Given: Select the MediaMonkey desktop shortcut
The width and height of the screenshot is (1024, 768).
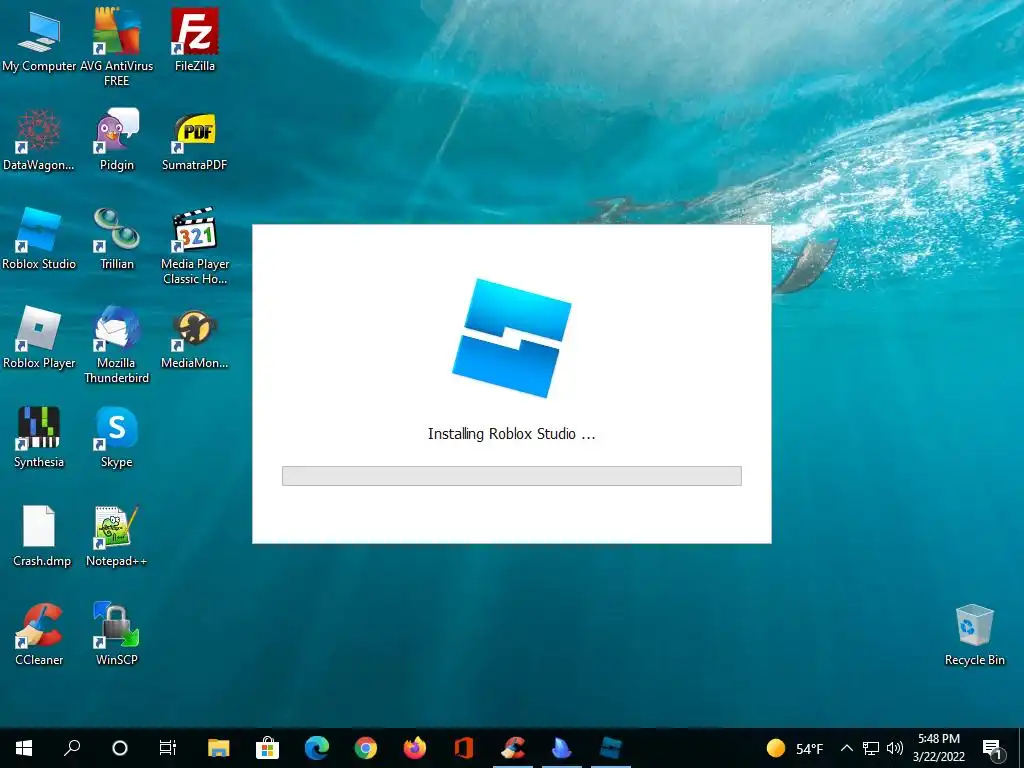Looking at the screenshot, I should tap(195, 338).
